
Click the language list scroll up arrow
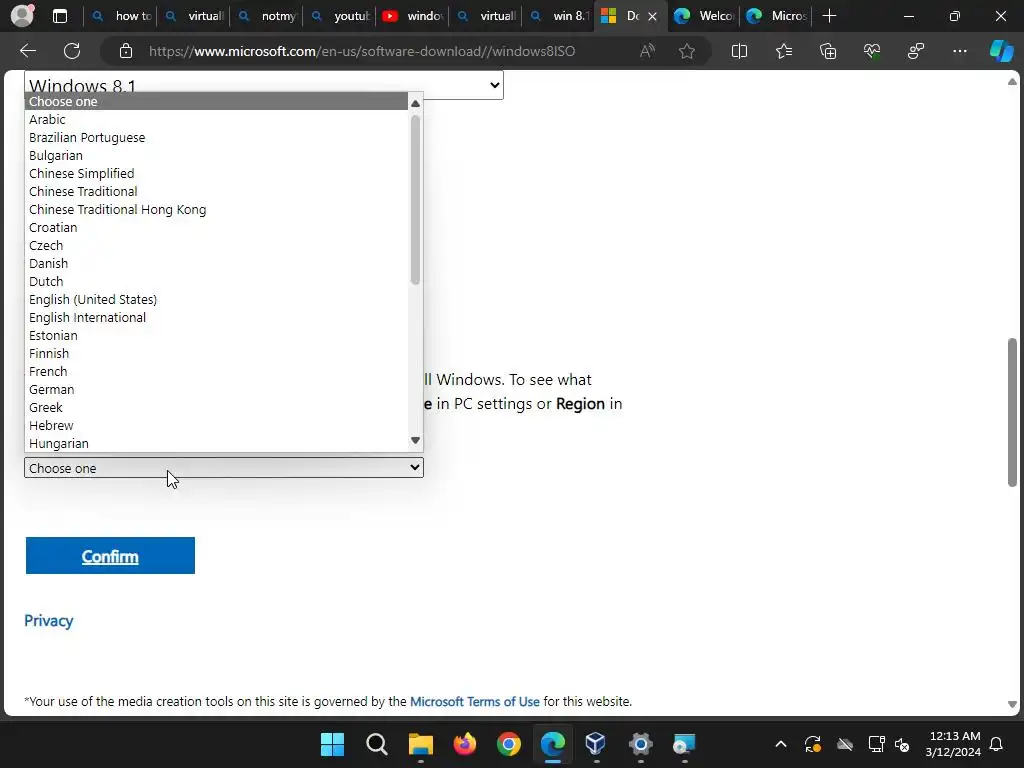coord(415,103)
